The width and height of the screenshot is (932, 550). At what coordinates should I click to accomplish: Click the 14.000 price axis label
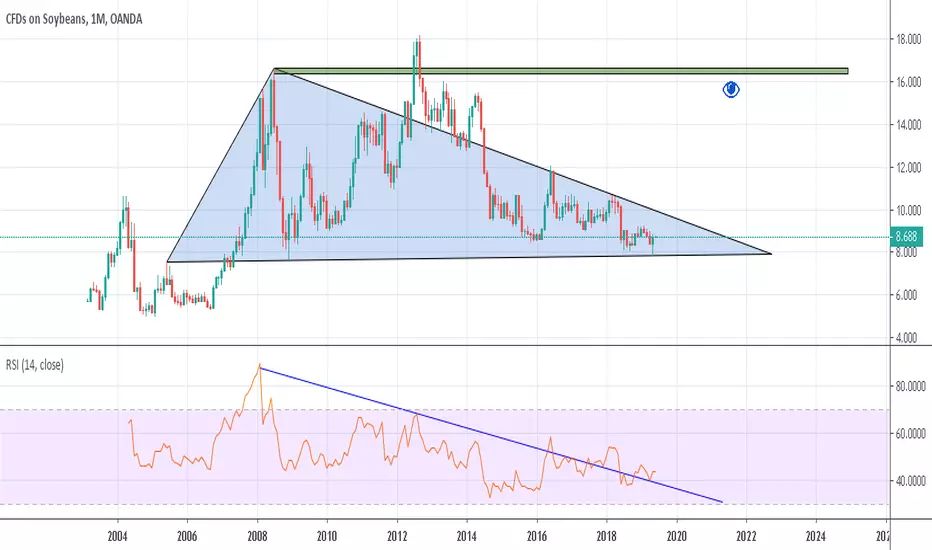coord(909,125)
